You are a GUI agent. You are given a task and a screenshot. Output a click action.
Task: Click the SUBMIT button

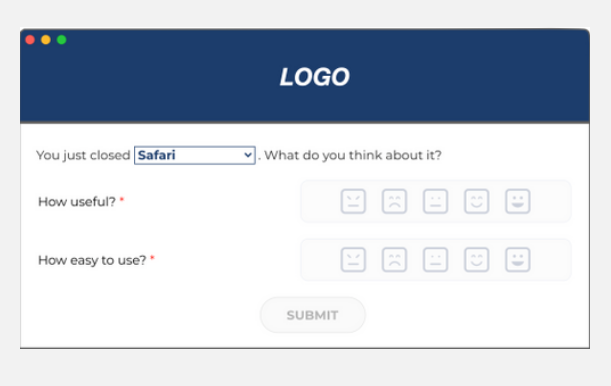click(x=313, y=315)
